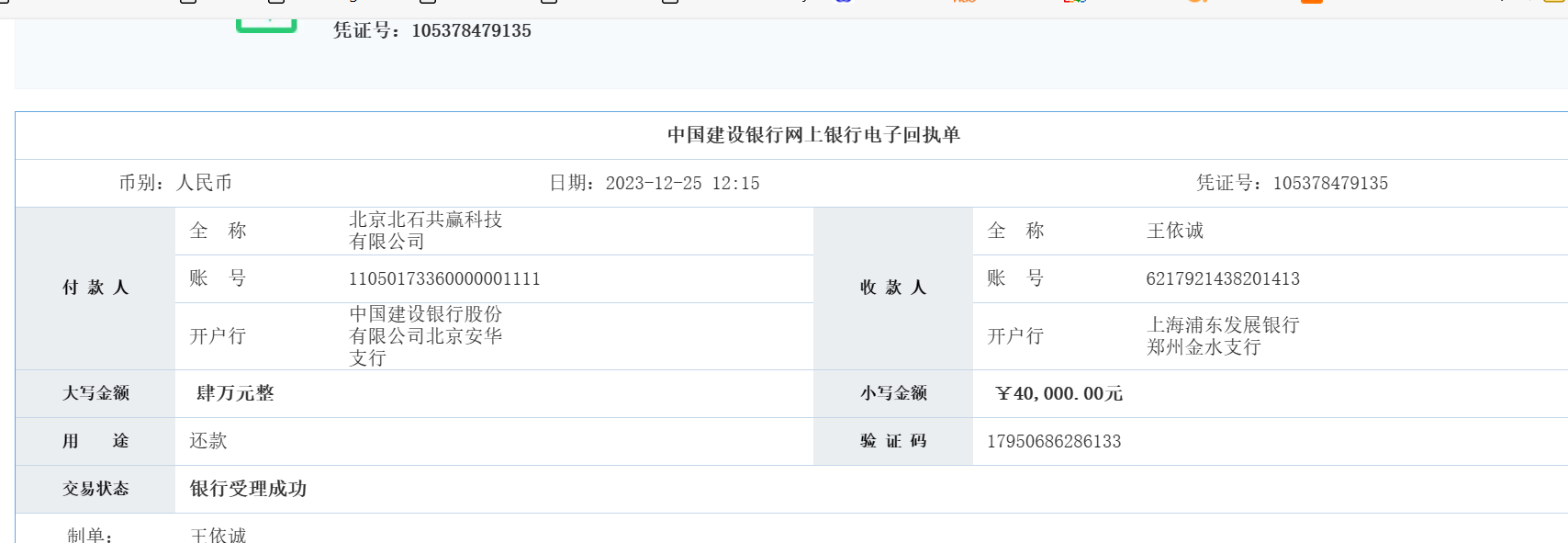Click the amount in words 肆万元整
Image resolution: width=1568 pixels, height=543 pixels.
[x=235, y=393]
